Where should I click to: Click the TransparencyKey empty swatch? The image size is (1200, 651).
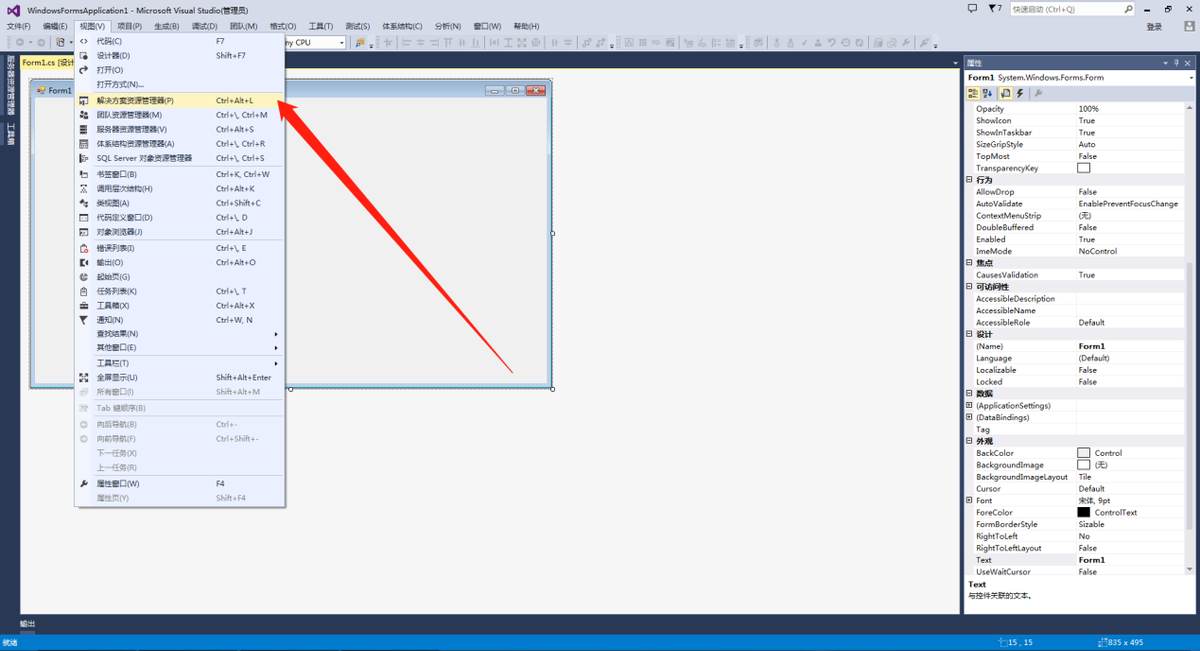coord(1084,168)
